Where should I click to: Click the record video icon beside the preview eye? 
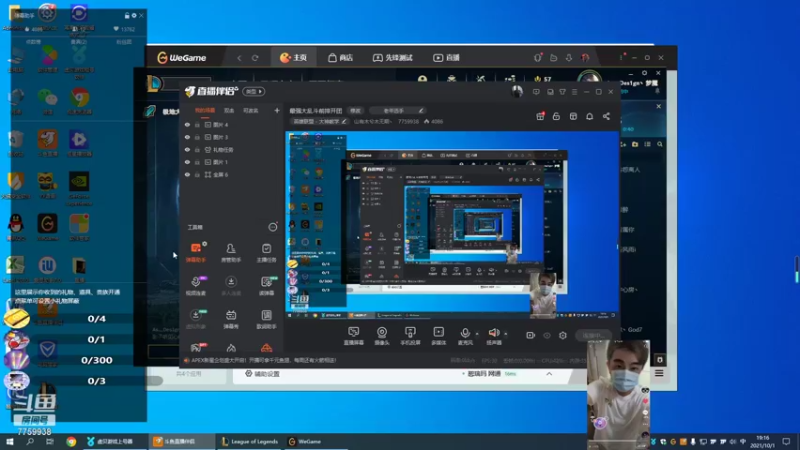[x=531, y=335]
